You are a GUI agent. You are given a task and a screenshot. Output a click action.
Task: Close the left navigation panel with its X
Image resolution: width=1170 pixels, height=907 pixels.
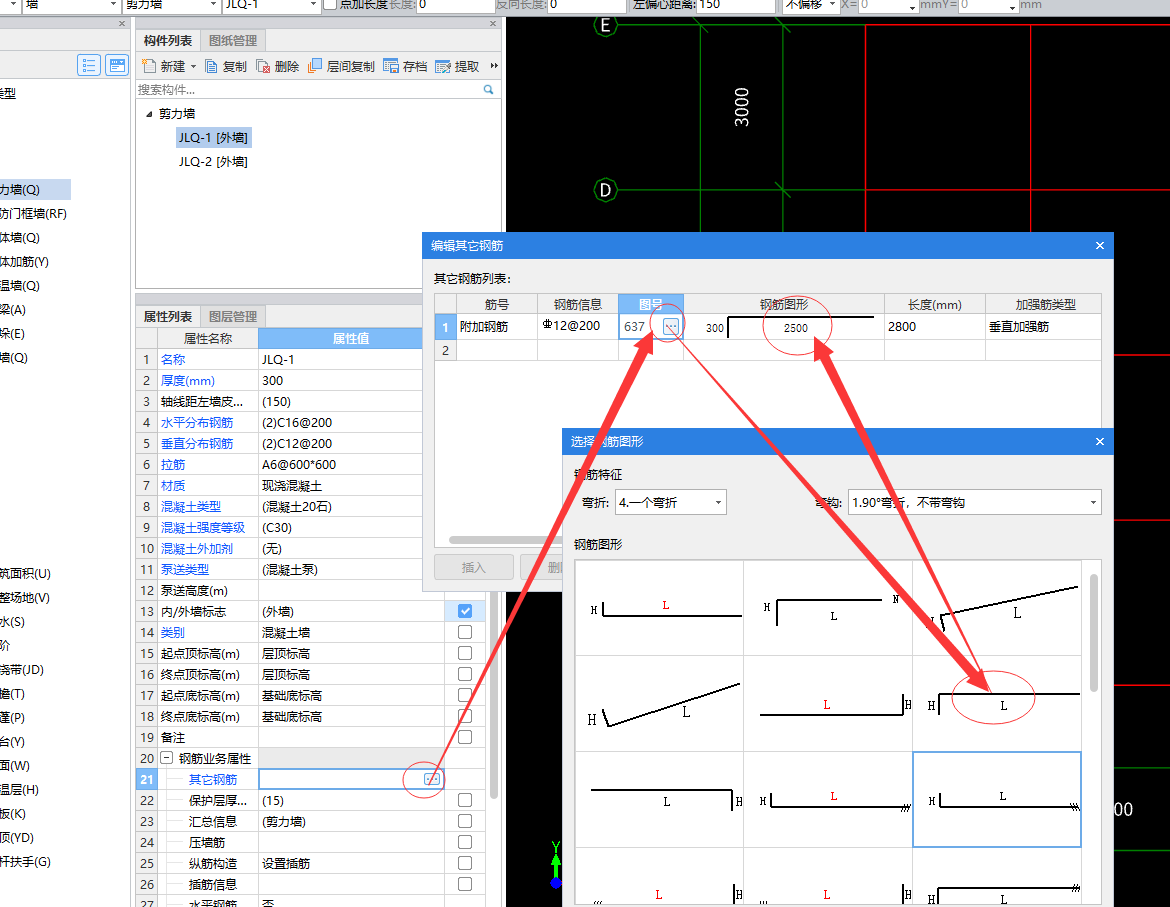click(122, 24)
